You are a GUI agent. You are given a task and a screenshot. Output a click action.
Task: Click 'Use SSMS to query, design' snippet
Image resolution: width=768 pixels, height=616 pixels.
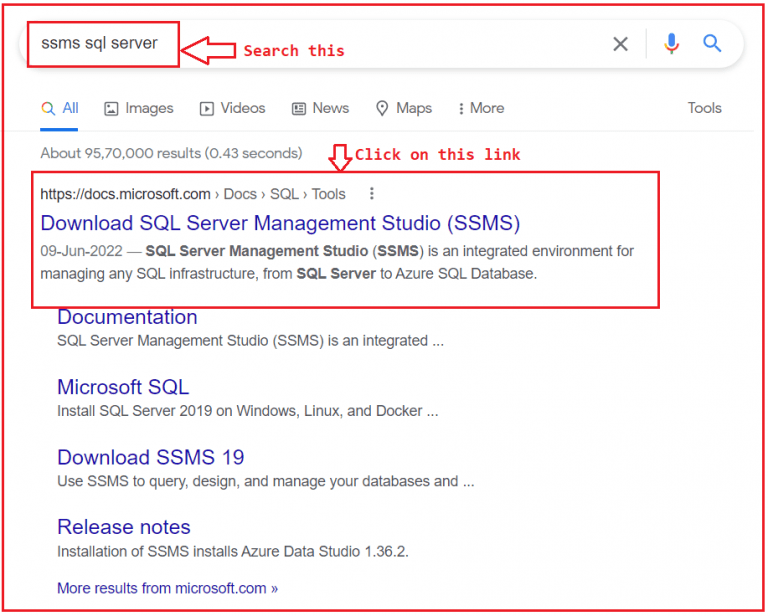[266, 481]
